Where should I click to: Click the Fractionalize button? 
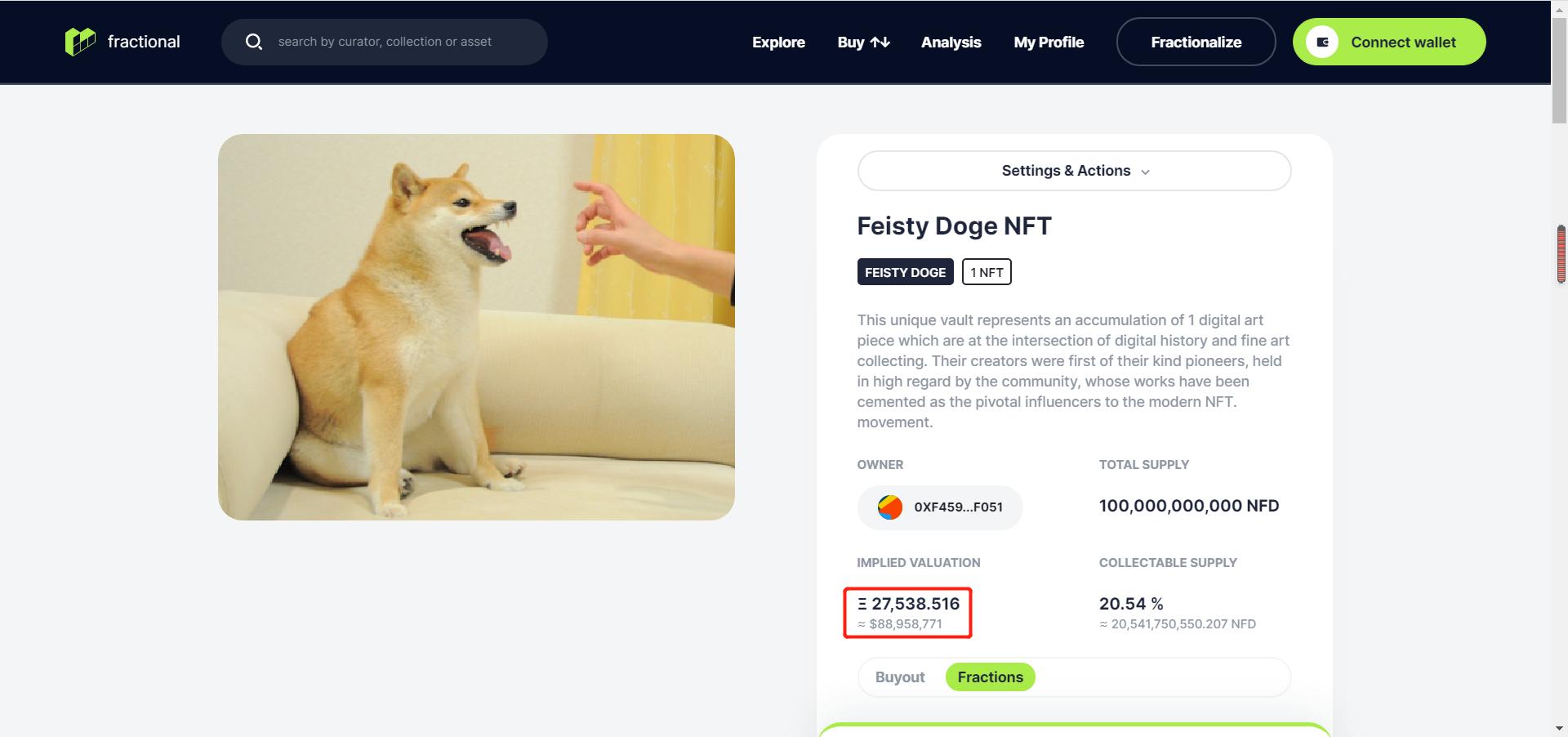pos(1196,42)
